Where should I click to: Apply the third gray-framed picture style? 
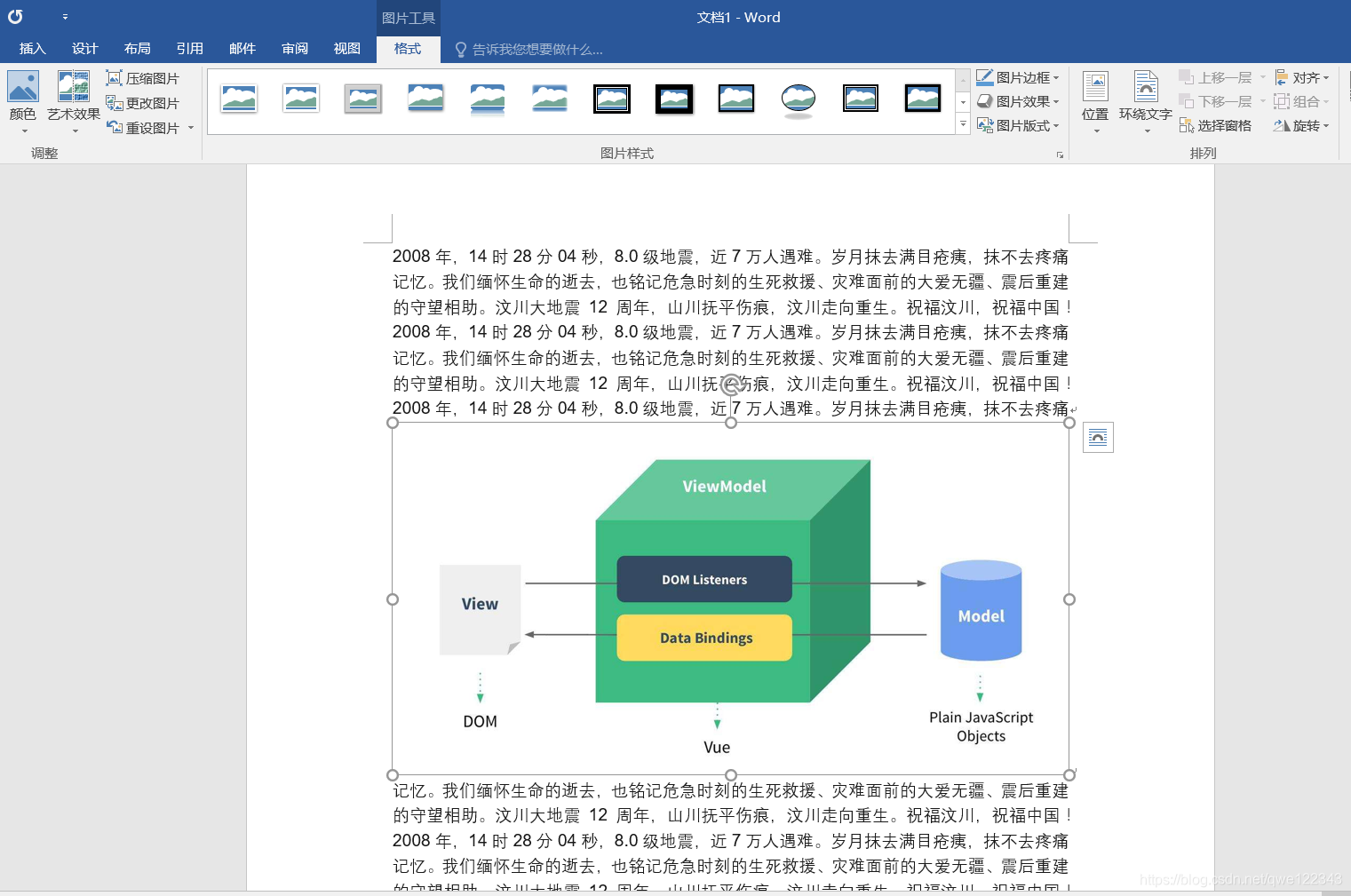coord(363,99)
